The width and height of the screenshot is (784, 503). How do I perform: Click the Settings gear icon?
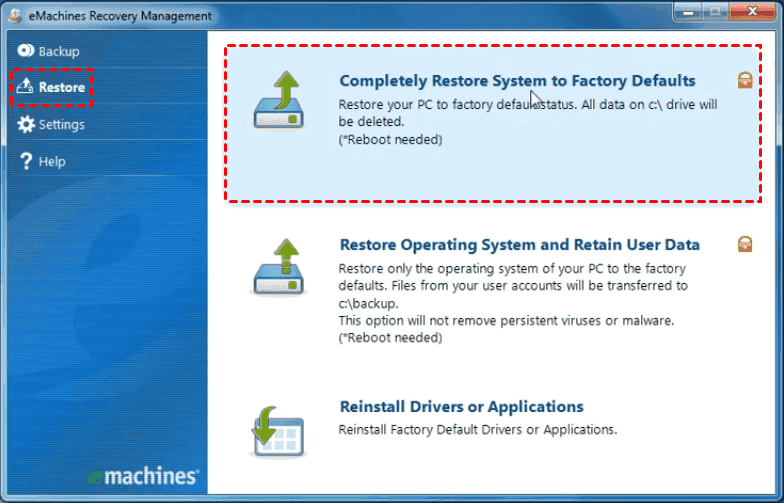[26, 124]
